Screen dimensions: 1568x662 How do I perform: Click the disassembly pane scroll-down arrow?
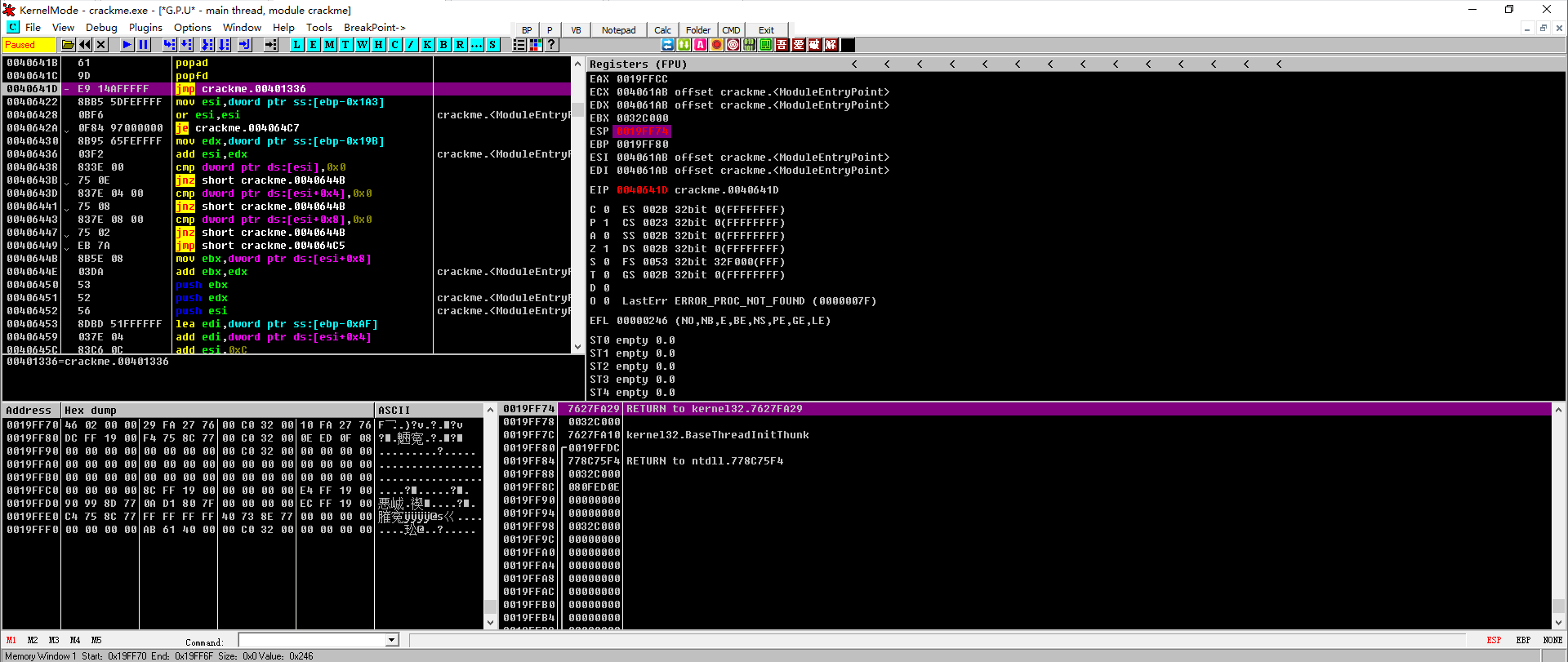(578, 347)
